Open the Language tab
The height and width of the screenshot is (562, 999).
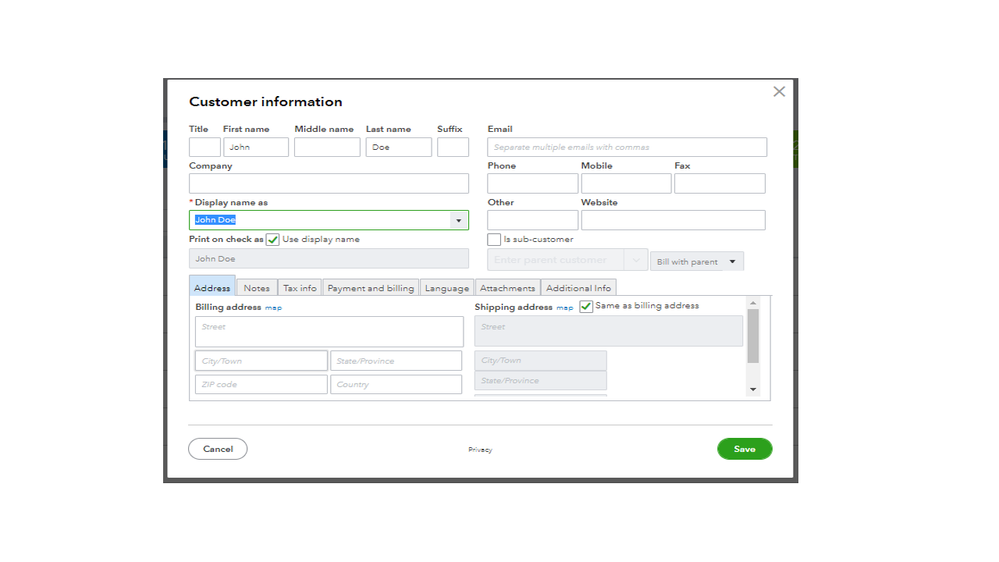pyautogui.click(x=447, y=288)
